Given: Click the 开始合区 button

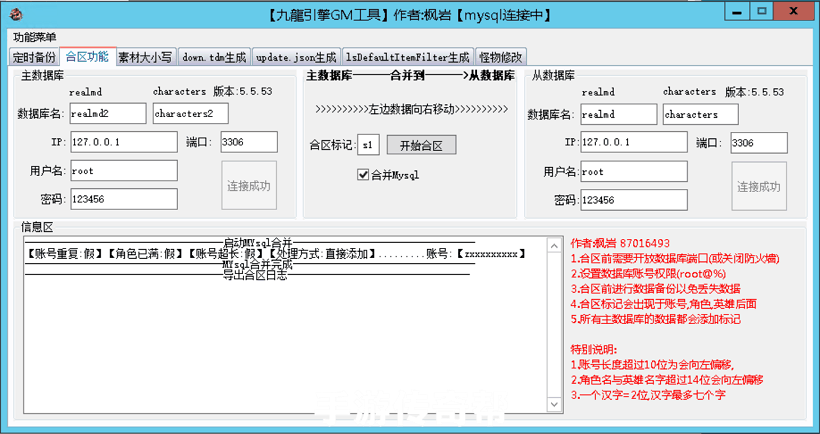Looking at the screenshot, I should [422, 145].
